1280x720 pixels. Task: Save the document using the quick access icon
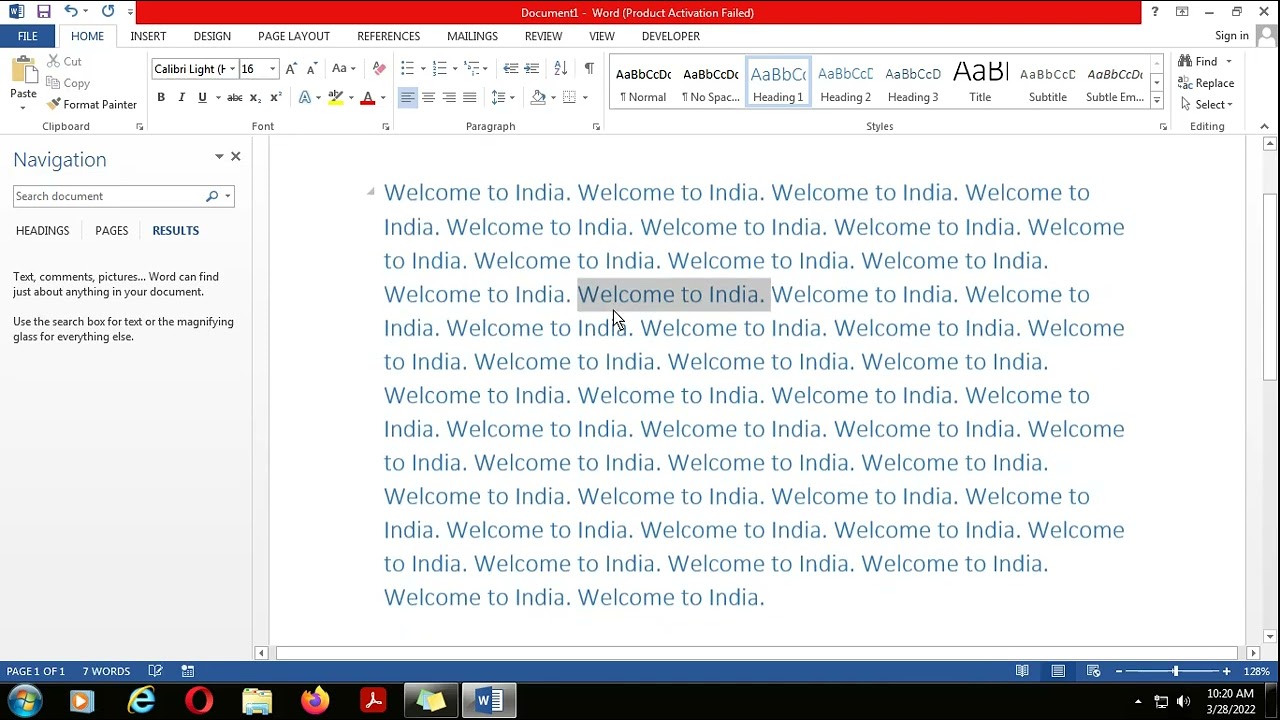[x=43, y=12]
